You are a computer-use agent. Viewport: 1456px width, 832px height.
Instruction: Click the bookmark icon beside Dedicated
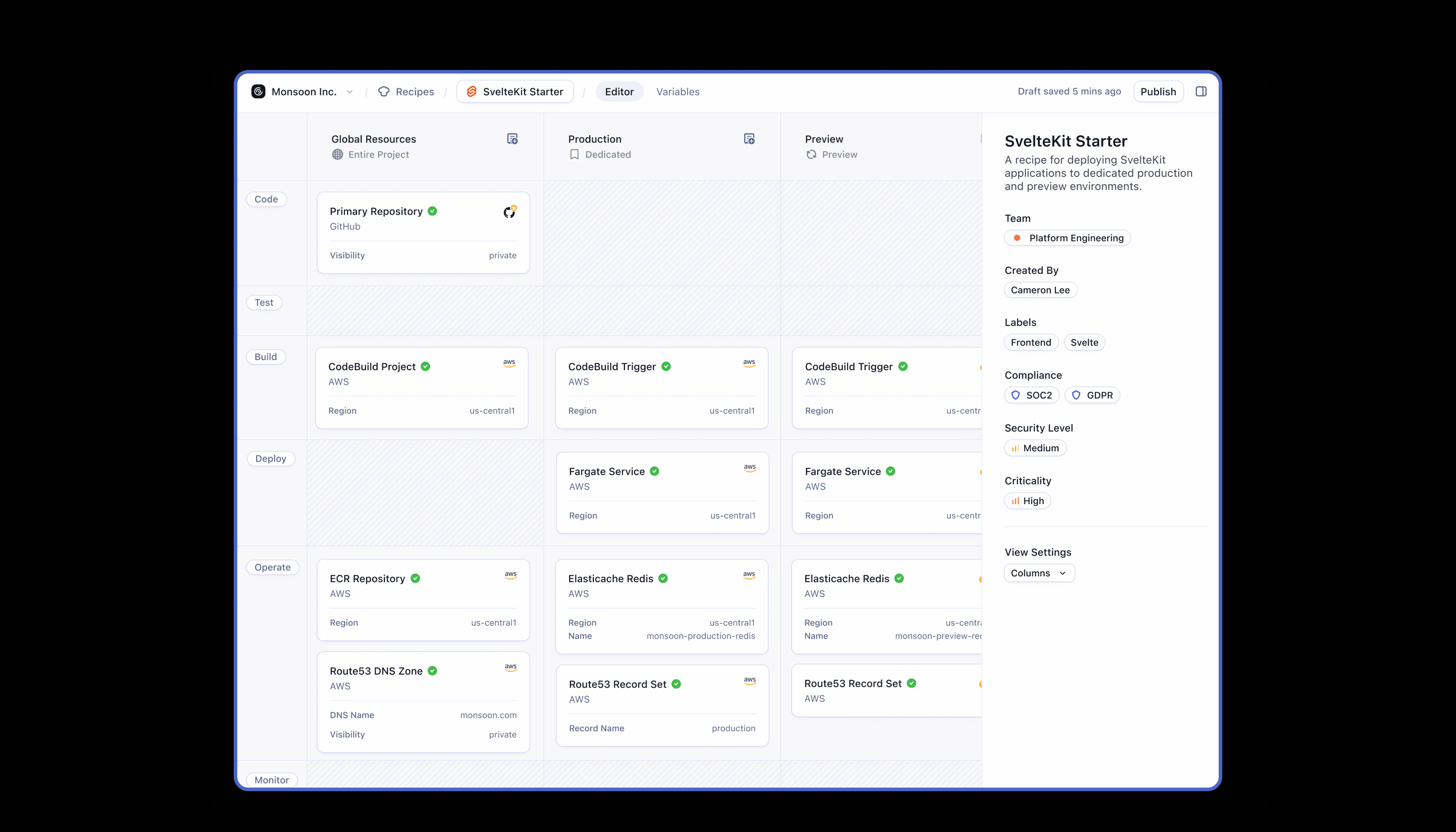(574, 154)
